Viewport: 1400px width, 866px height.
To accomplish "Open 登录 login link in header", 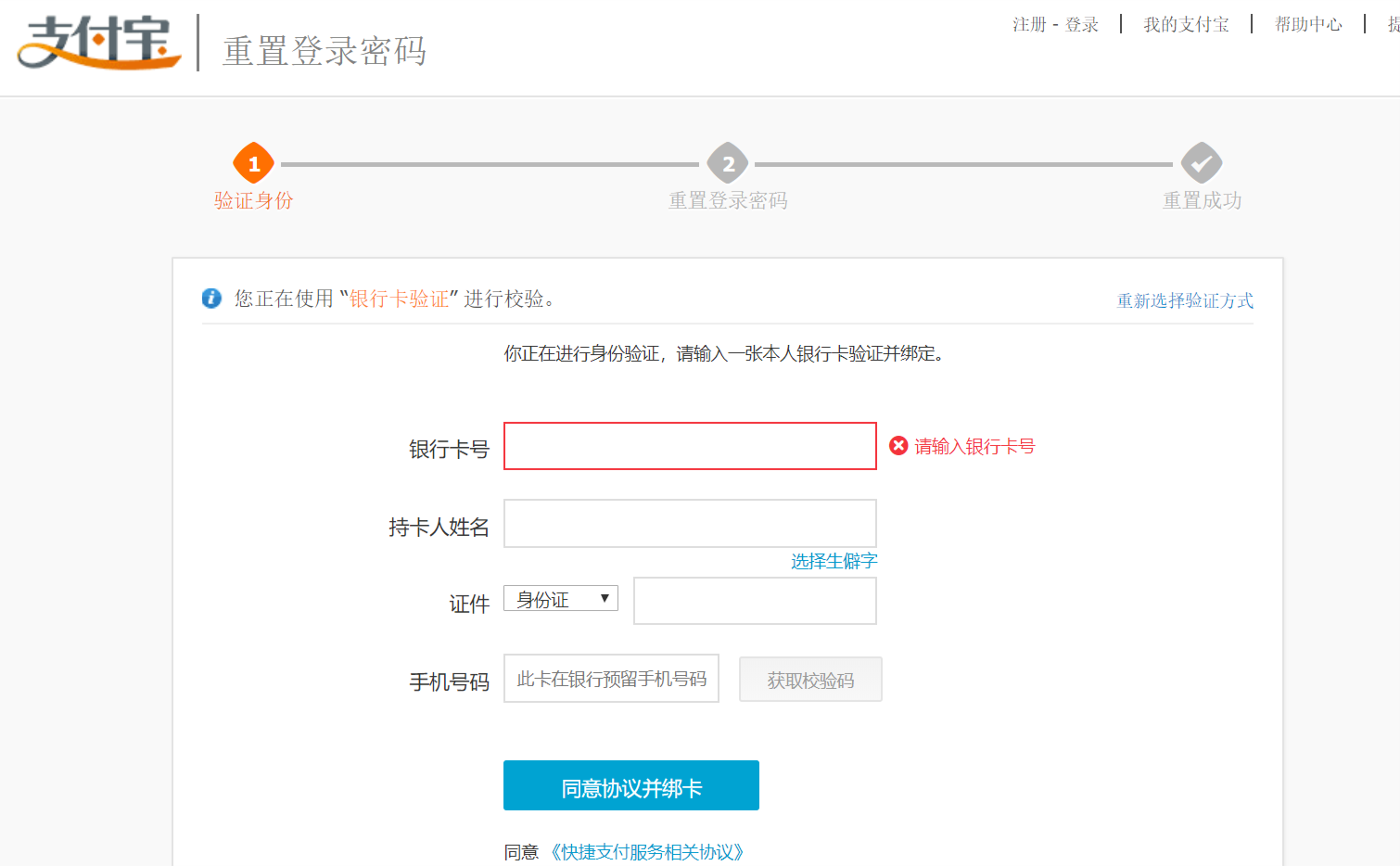I will point(1082,25).
